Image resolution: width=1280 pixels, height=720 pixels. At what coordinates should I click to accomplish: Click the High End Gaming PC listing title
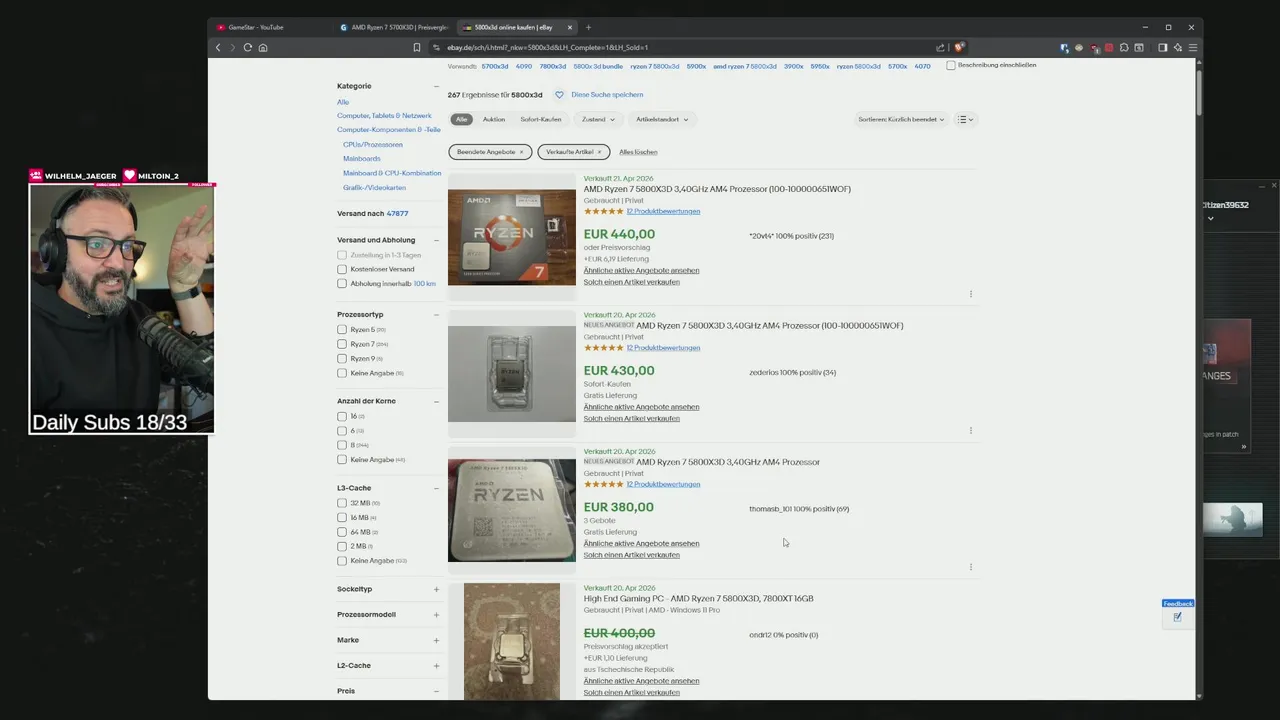698,598
